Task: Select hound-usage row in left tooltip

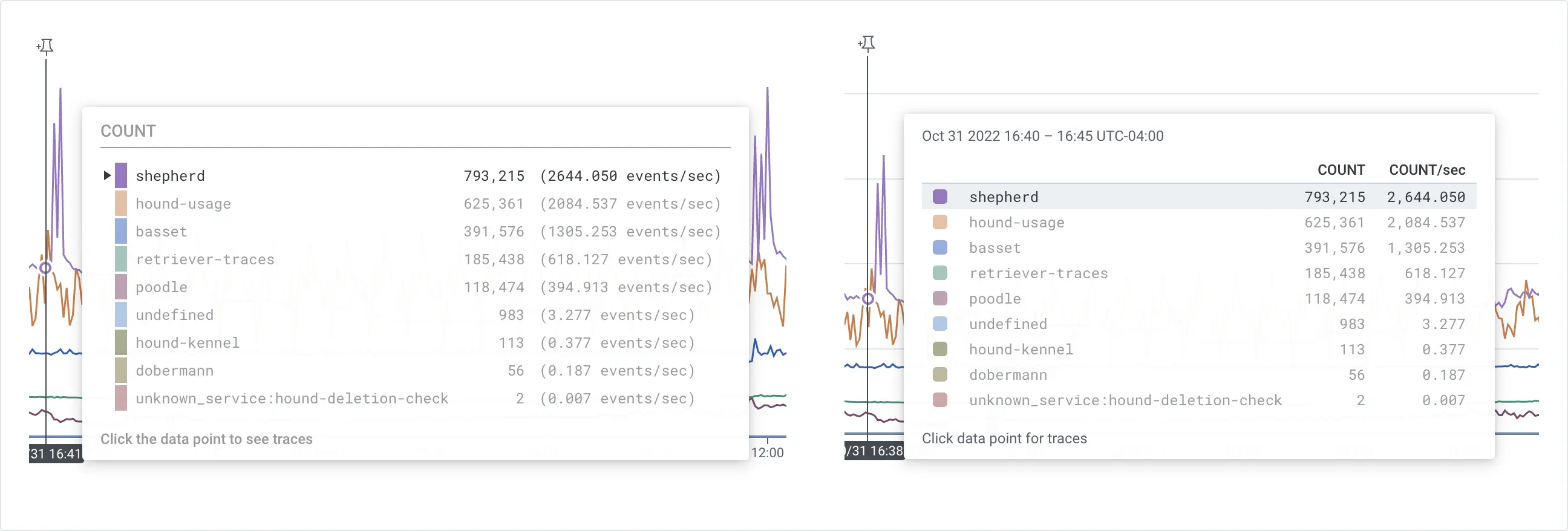Action: [414, 204]
